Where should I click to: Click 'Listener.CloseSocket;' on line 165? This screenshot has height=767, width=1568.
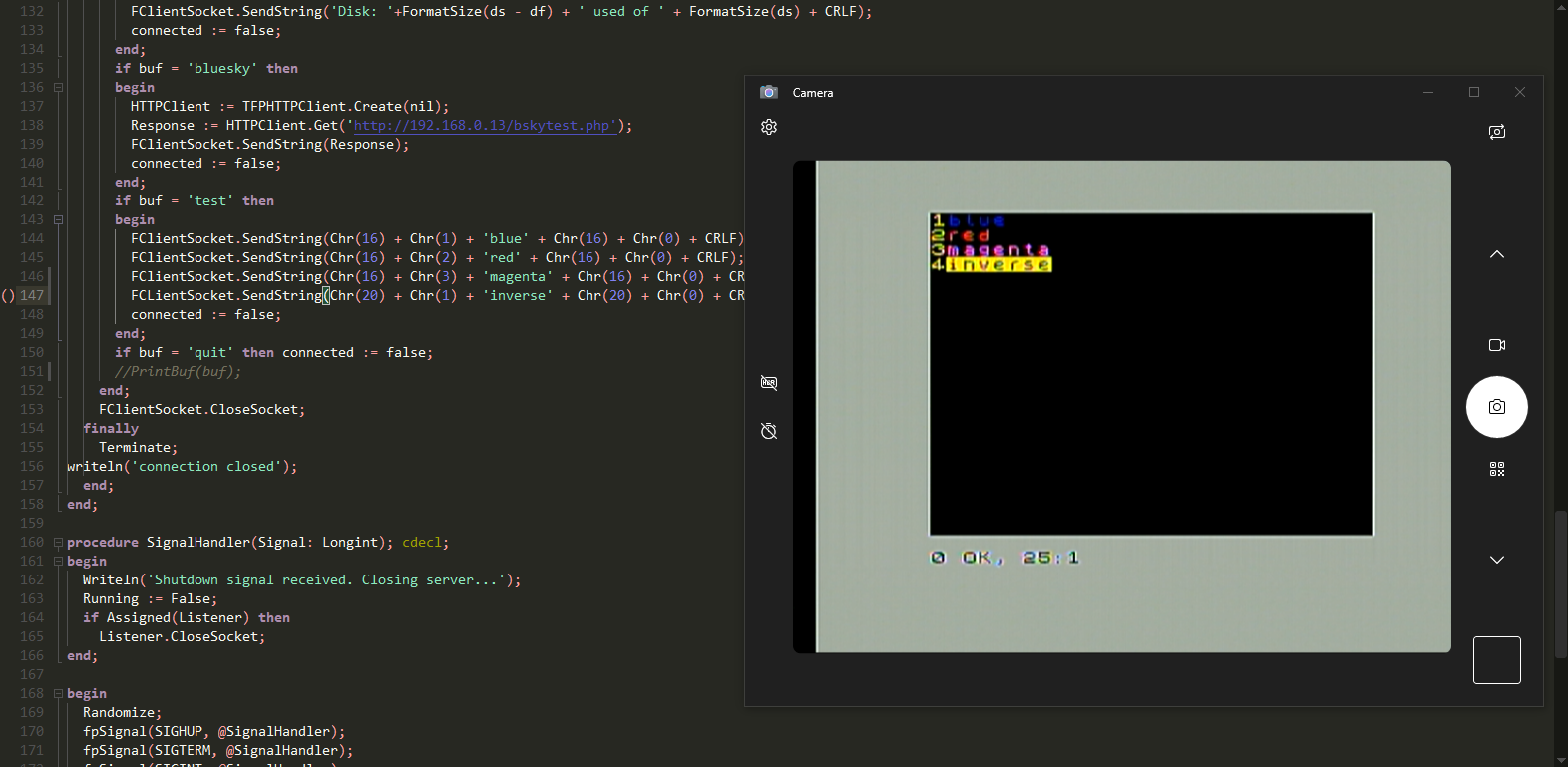[183, 637]
